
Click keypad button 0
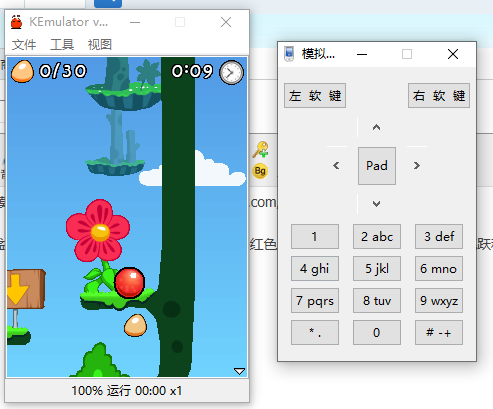click(x=377, y=332)
